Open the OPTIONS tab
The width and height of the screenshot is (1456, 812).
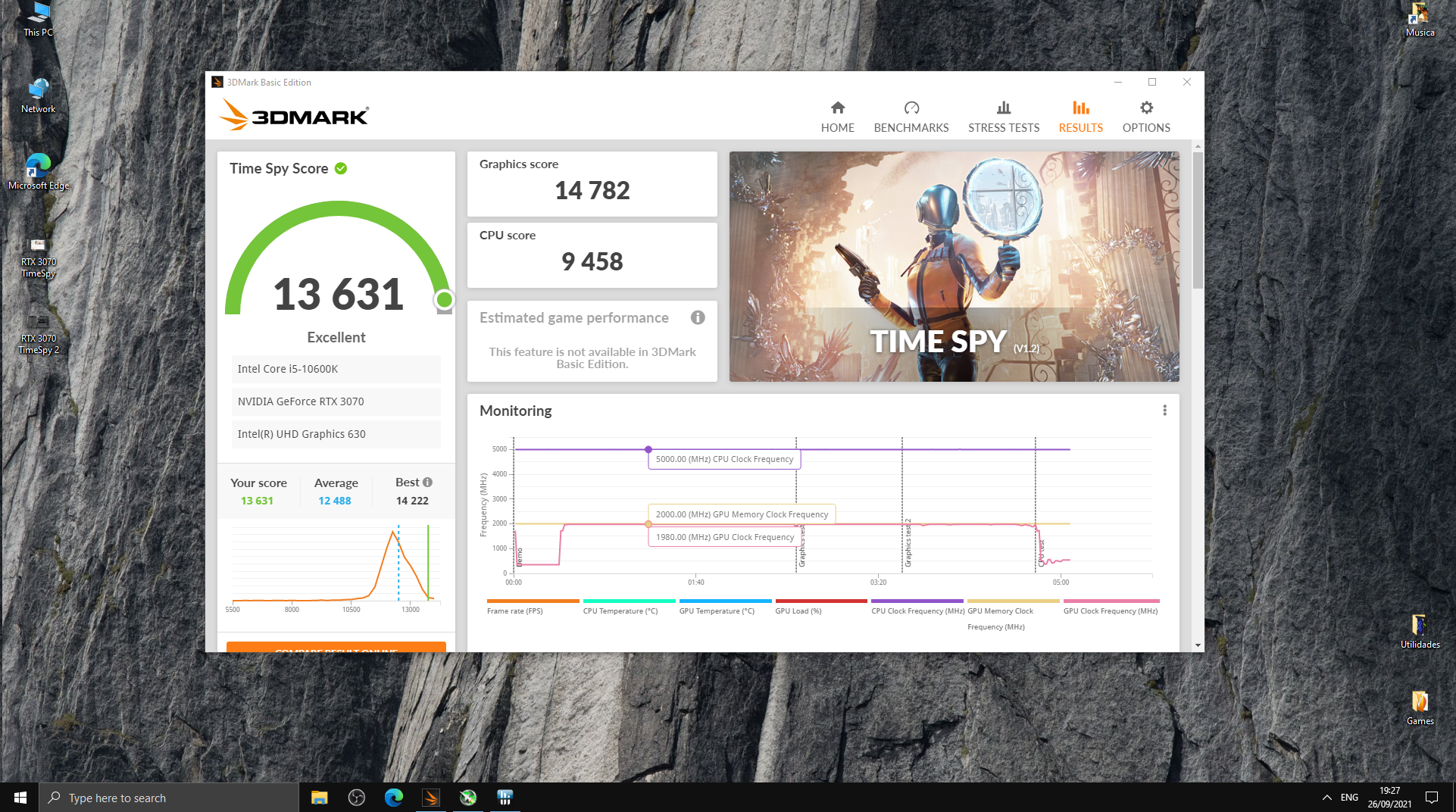pos(1146,117)
